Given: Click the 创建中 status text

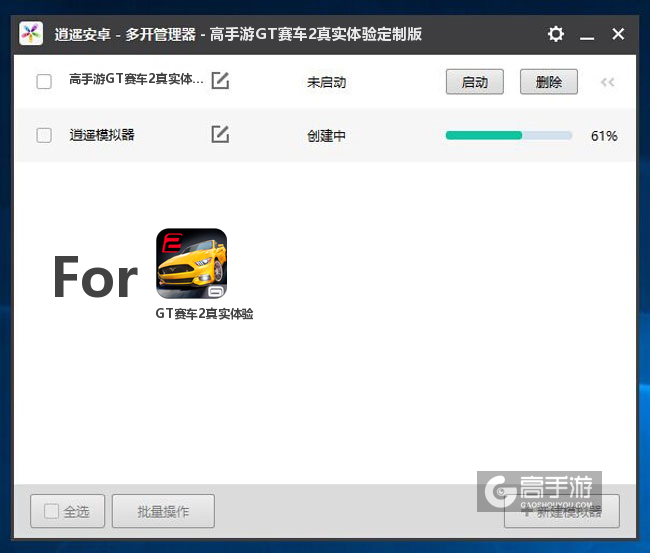Looking at the screenshot, I should (326, 136).
